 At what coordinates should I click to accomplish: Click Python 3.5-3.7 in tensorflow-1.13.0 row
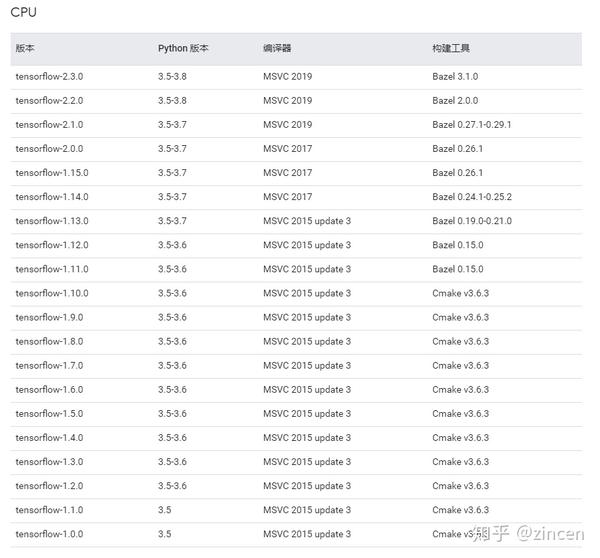pyautogui.click(x=172, y=221)
